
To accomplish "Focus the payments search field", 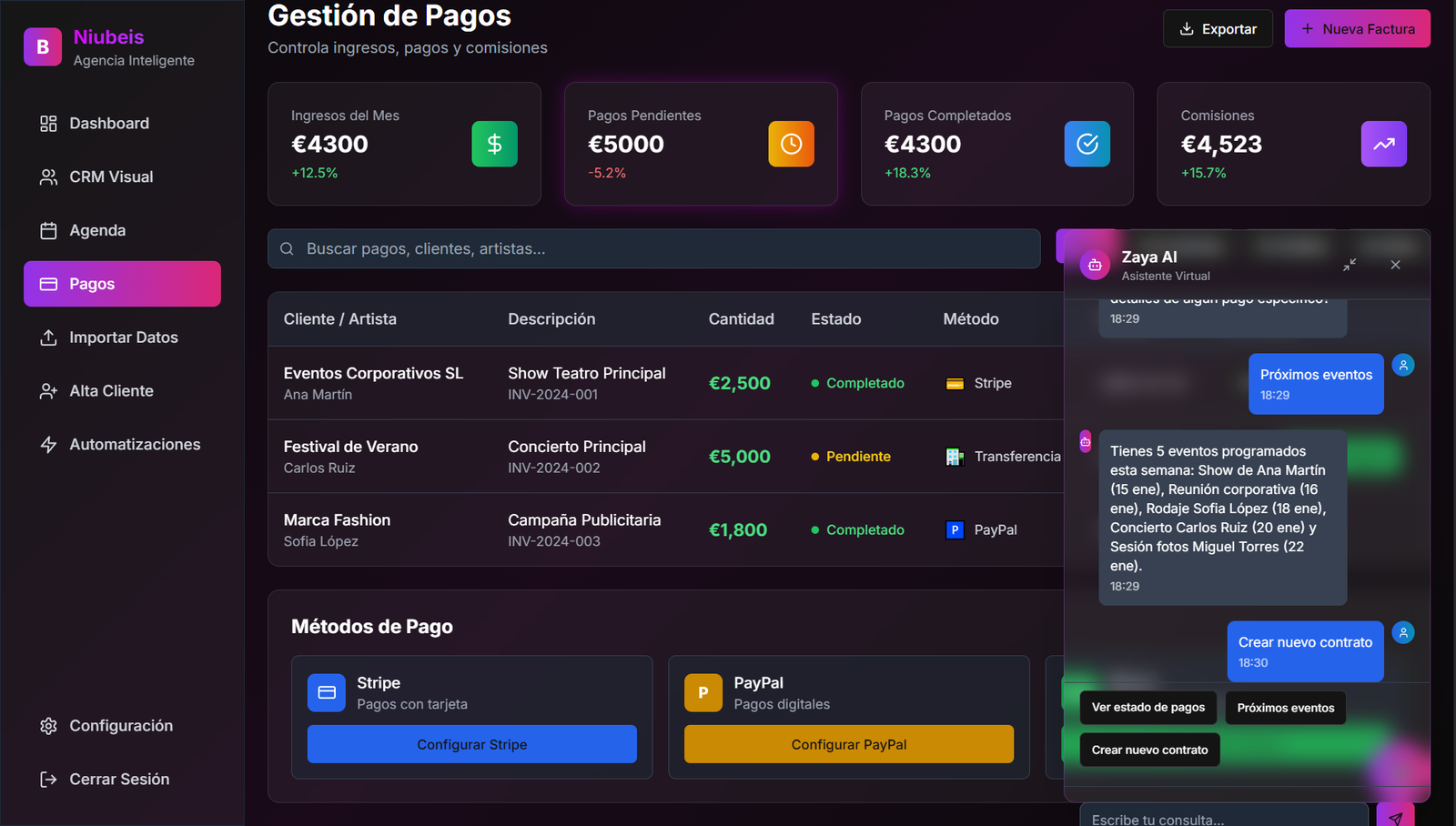I will pos(653,249).
